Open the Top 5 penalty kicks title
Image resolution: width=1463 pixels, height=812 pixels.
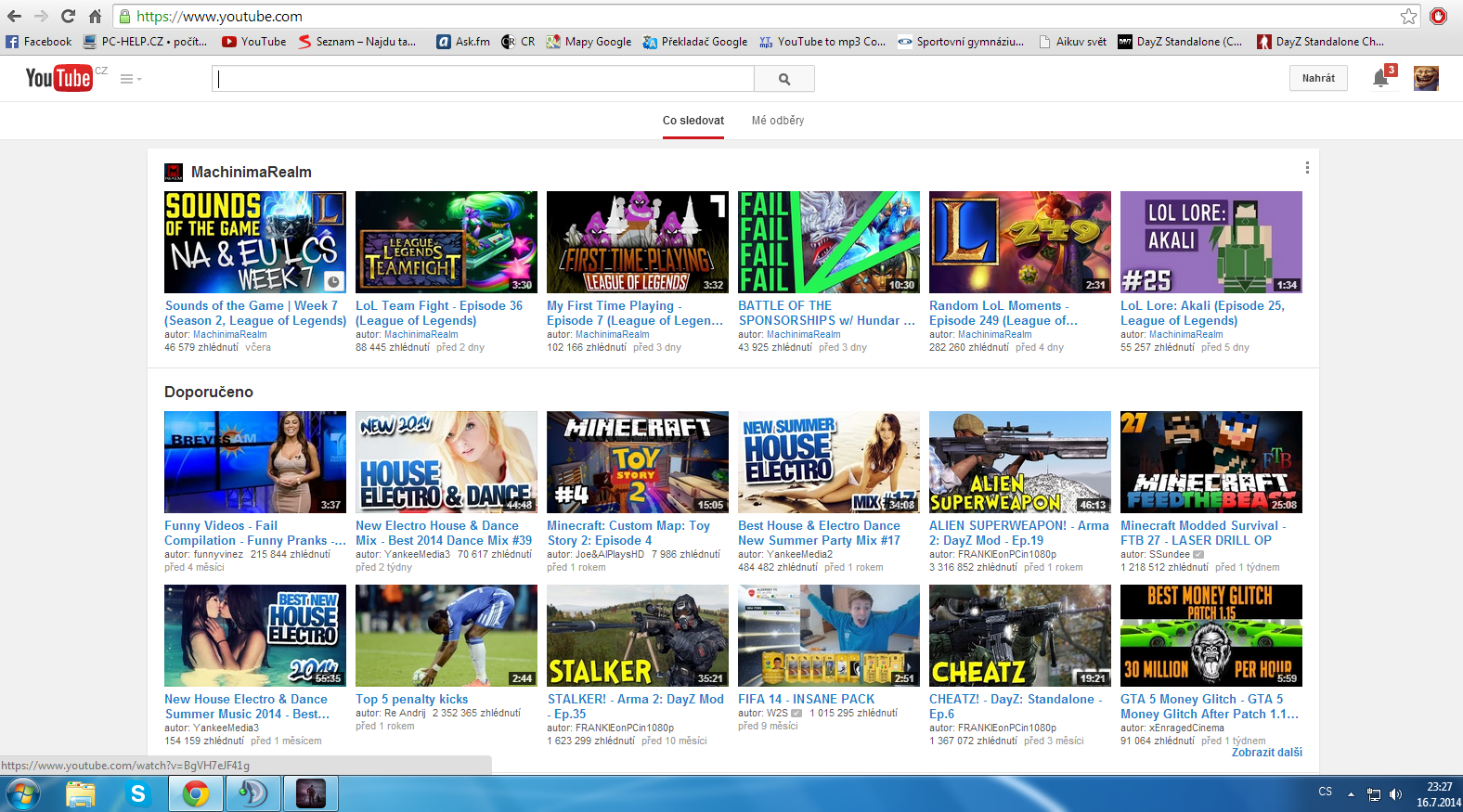coord(412,699)
